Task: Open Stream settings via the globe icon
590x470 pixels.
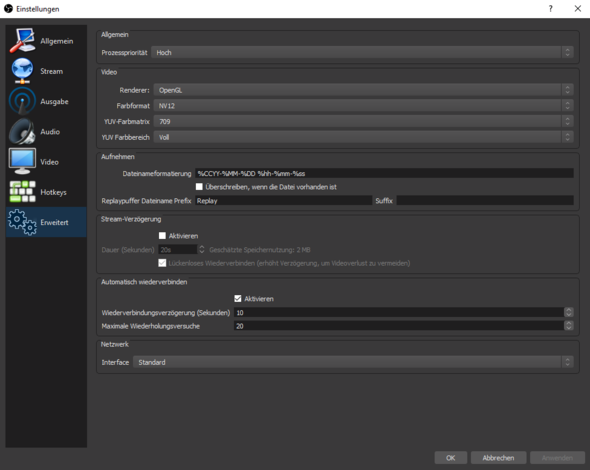Action: point(22,71)
